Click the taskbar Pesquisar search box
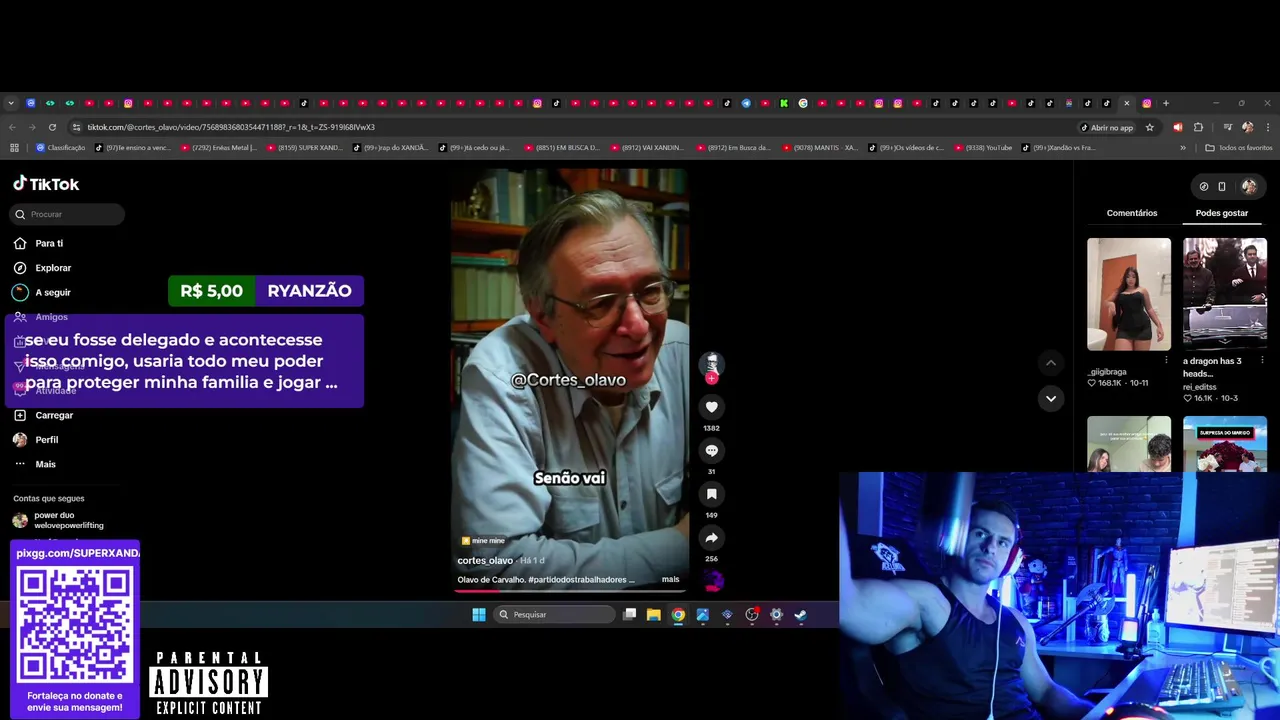1280x720 pixels. pos(553,615)
